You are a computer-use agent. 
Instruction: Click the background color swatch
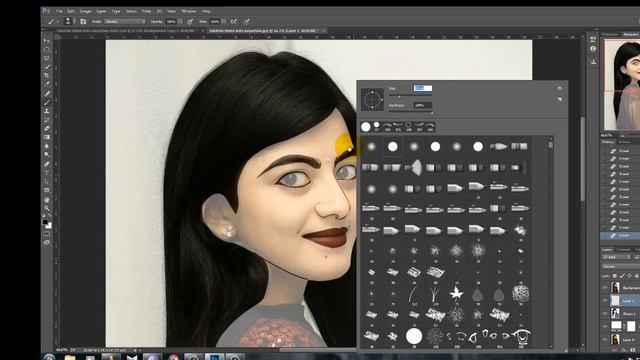(49, 226)
